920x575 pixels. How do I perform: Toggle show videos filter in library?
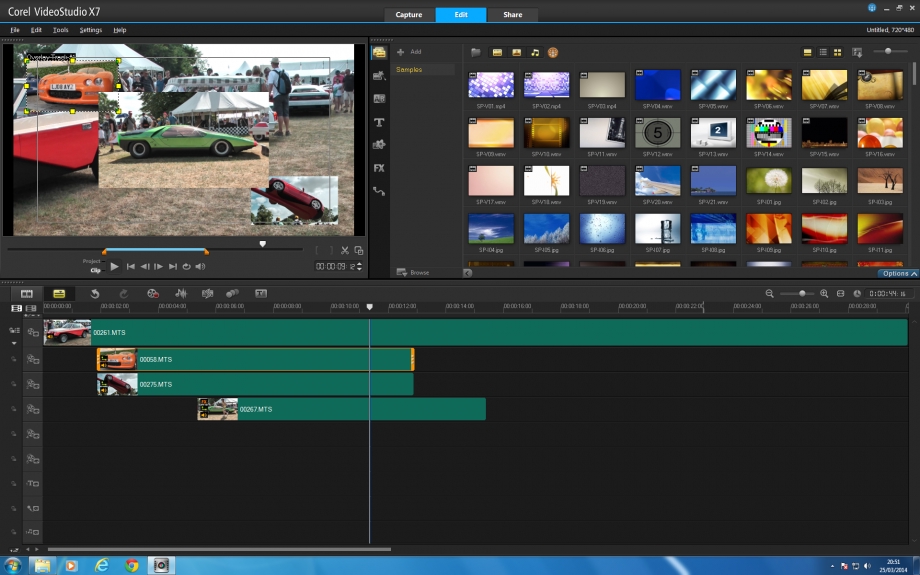click(x=496, y=52)
